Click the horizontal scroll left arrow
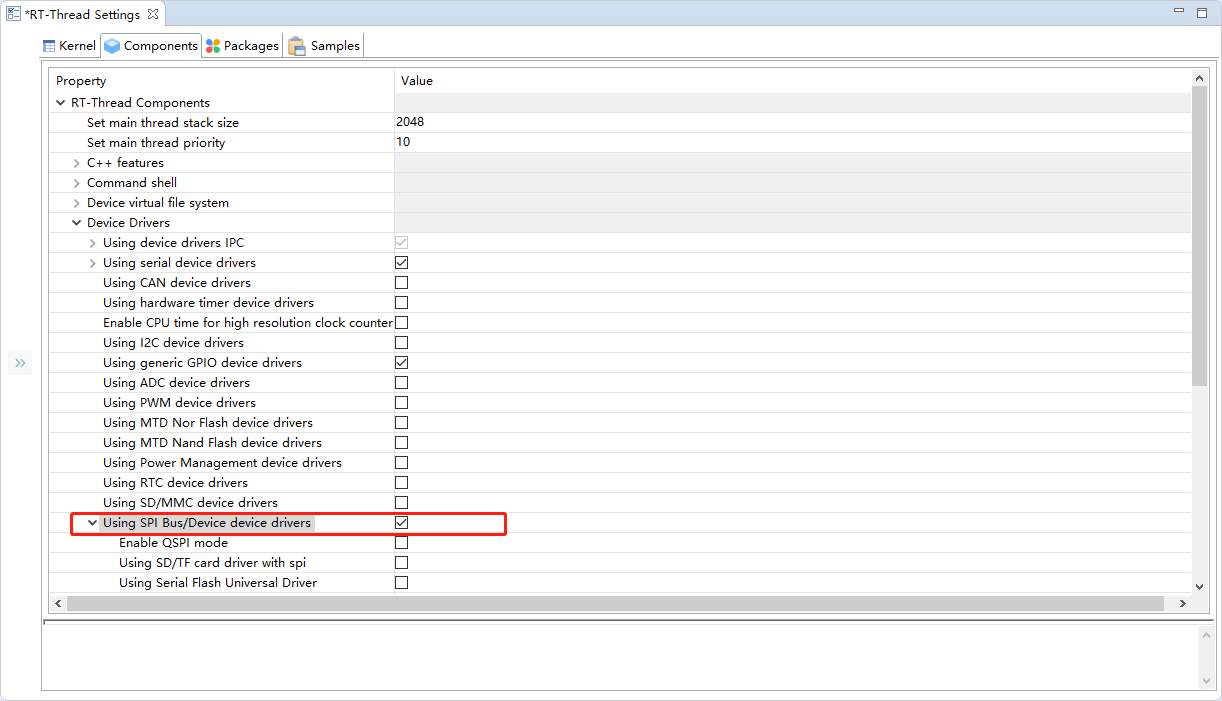The image size is (1222, 701). [58, 604]
